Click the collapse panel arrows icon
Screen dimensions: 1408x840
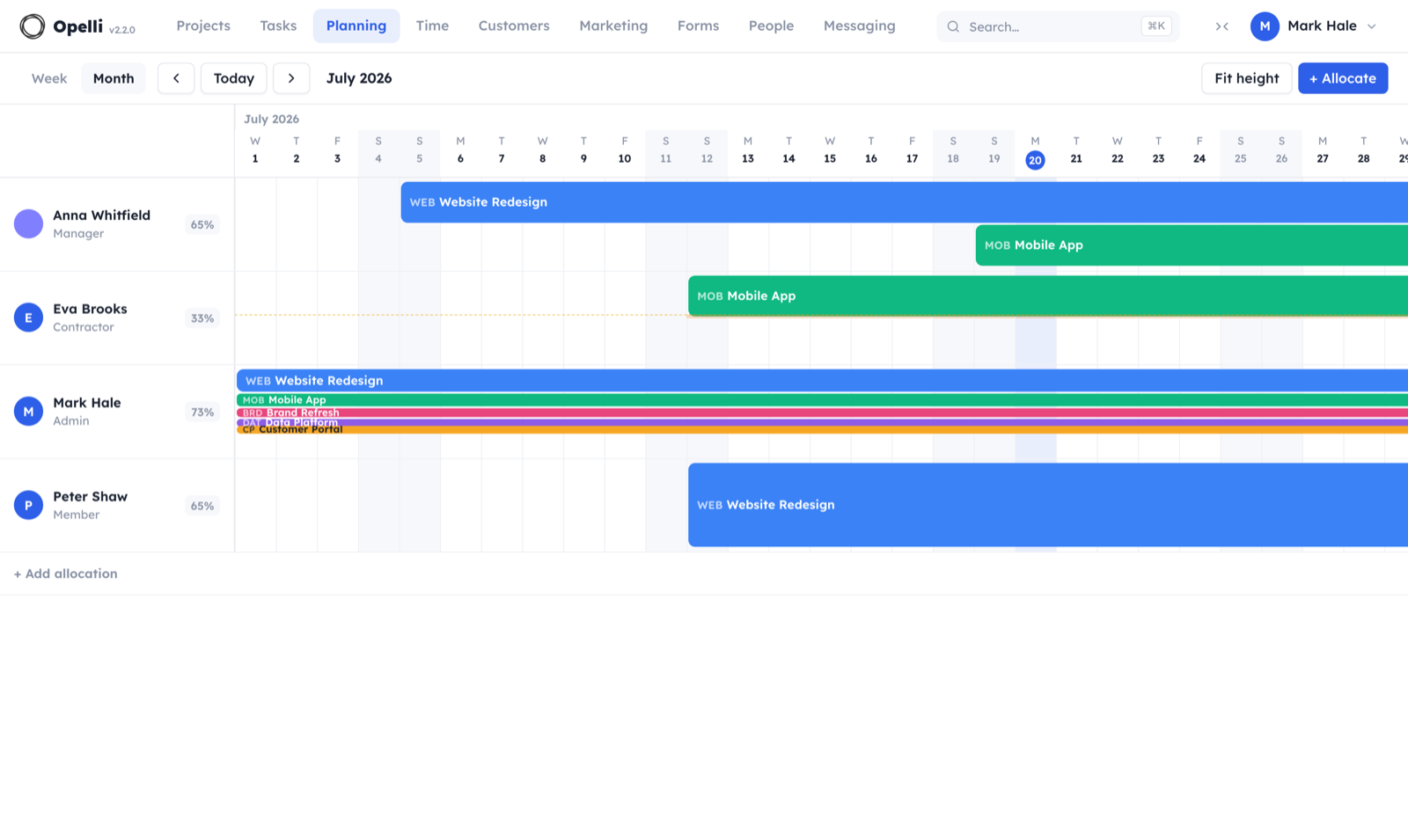(1222, 26)
